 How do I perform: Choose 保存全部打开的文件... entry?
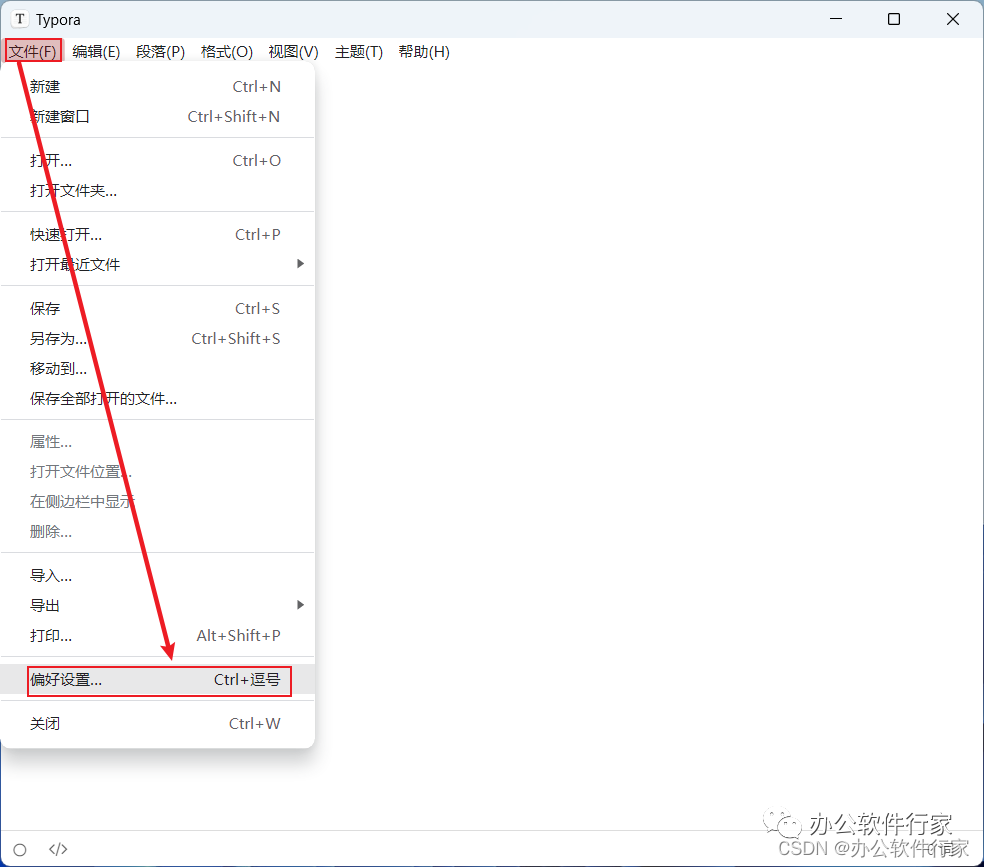click(x=157, y=398)
